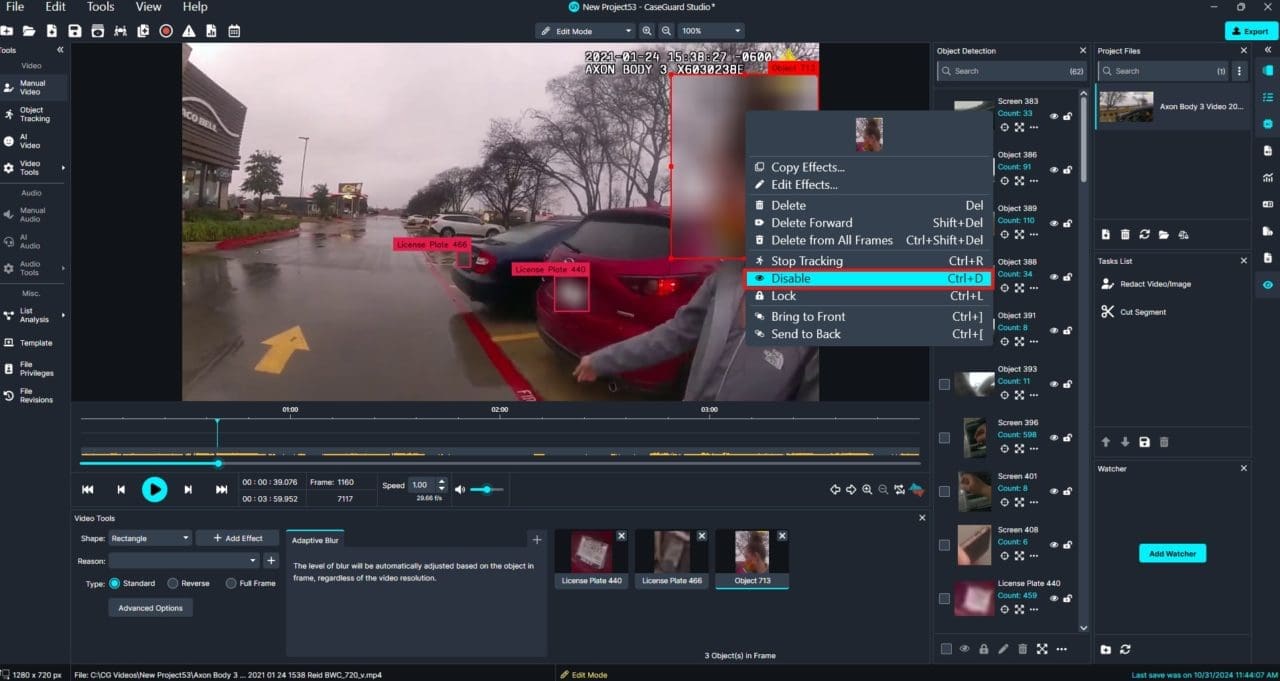Click the trash icon in Project Files
Screen dimensions: 1280x681
pyautogui.click(x=1125, y=235)
